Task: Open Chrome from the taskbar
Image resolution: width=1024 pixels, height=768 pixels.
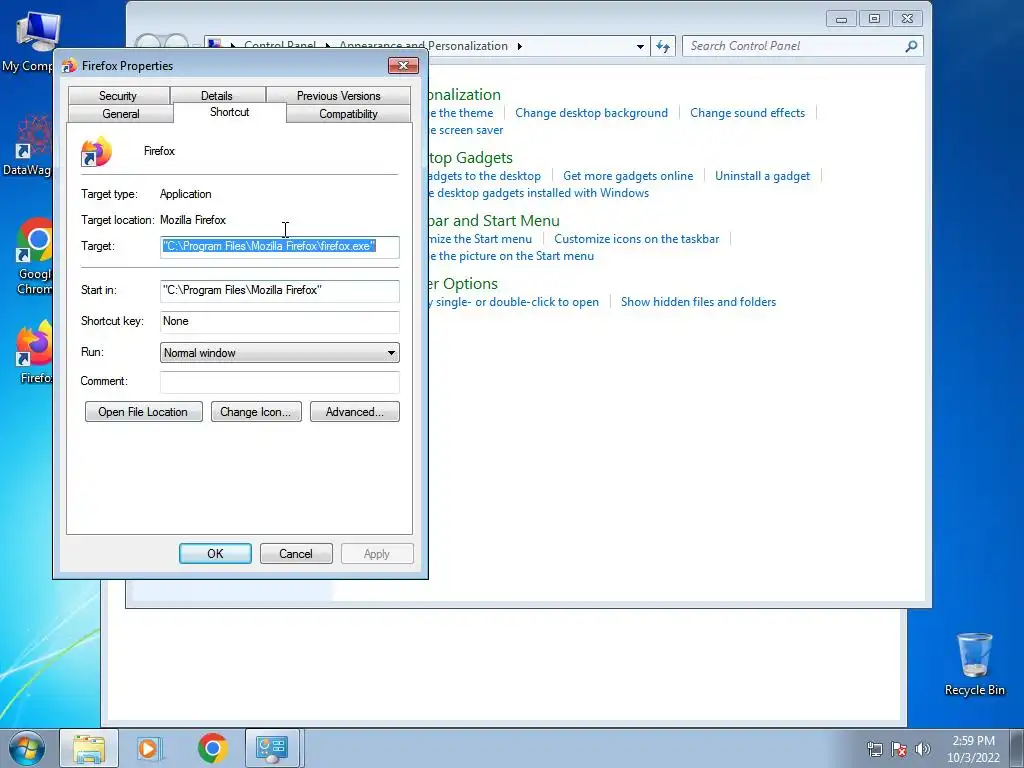Action: 212,748
